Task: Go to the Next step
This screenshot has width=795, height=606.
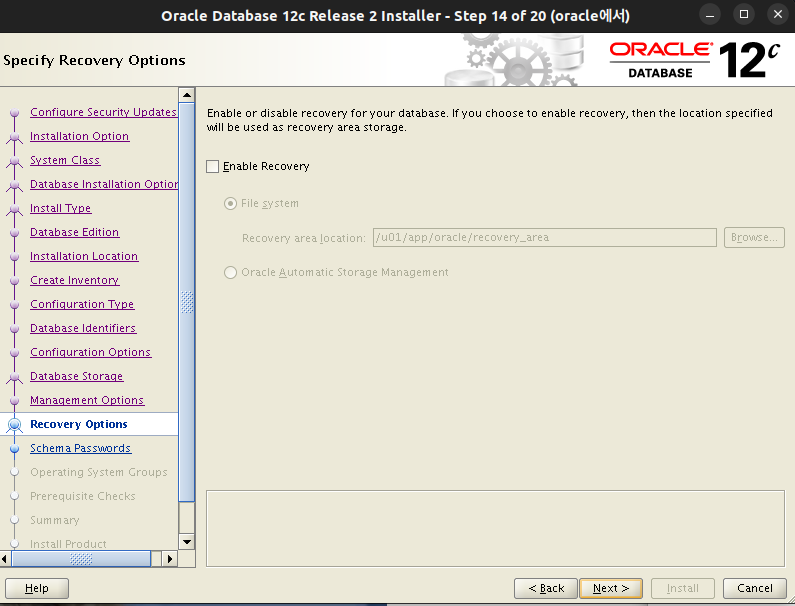Action: [x=611, y=588]
